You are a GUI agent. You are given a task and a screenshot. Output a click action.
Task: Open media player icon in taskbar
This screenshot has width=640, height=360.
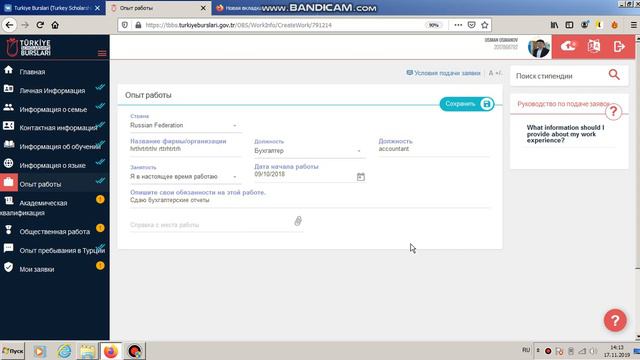click(x=40, y=351)
